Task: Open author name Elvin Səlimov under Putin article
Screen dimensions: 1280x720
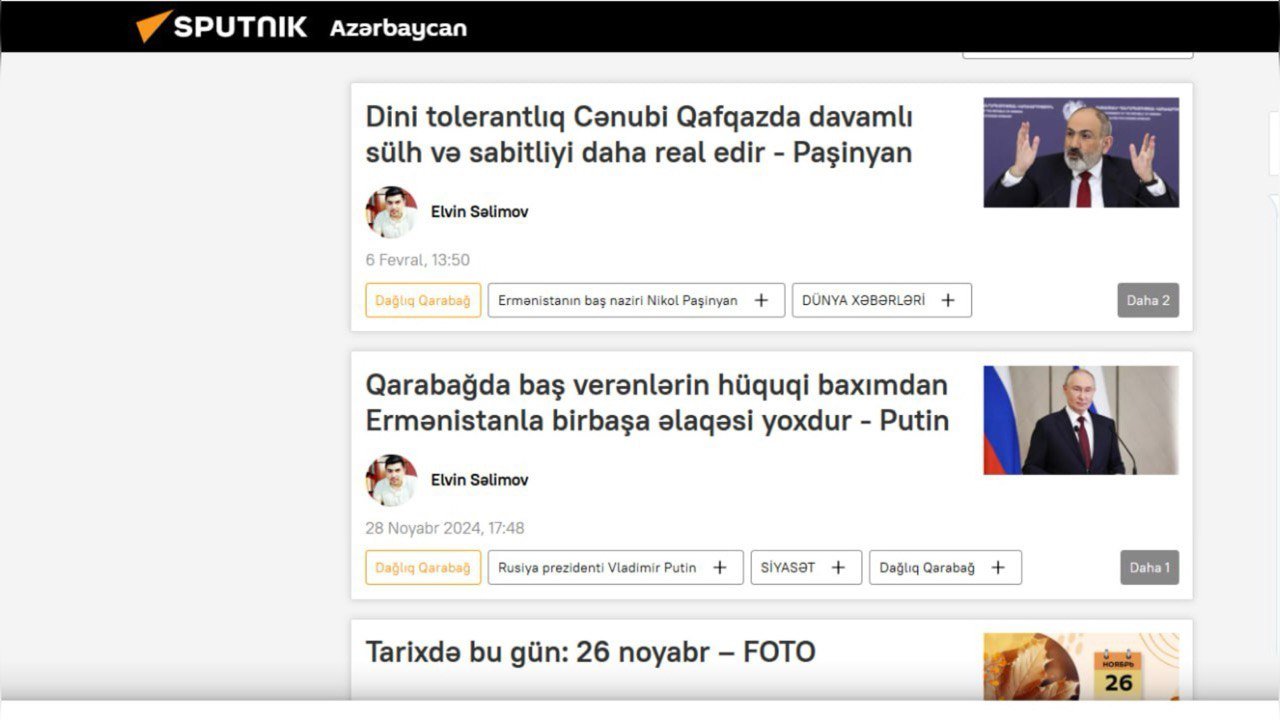Action: click(479, 480)
